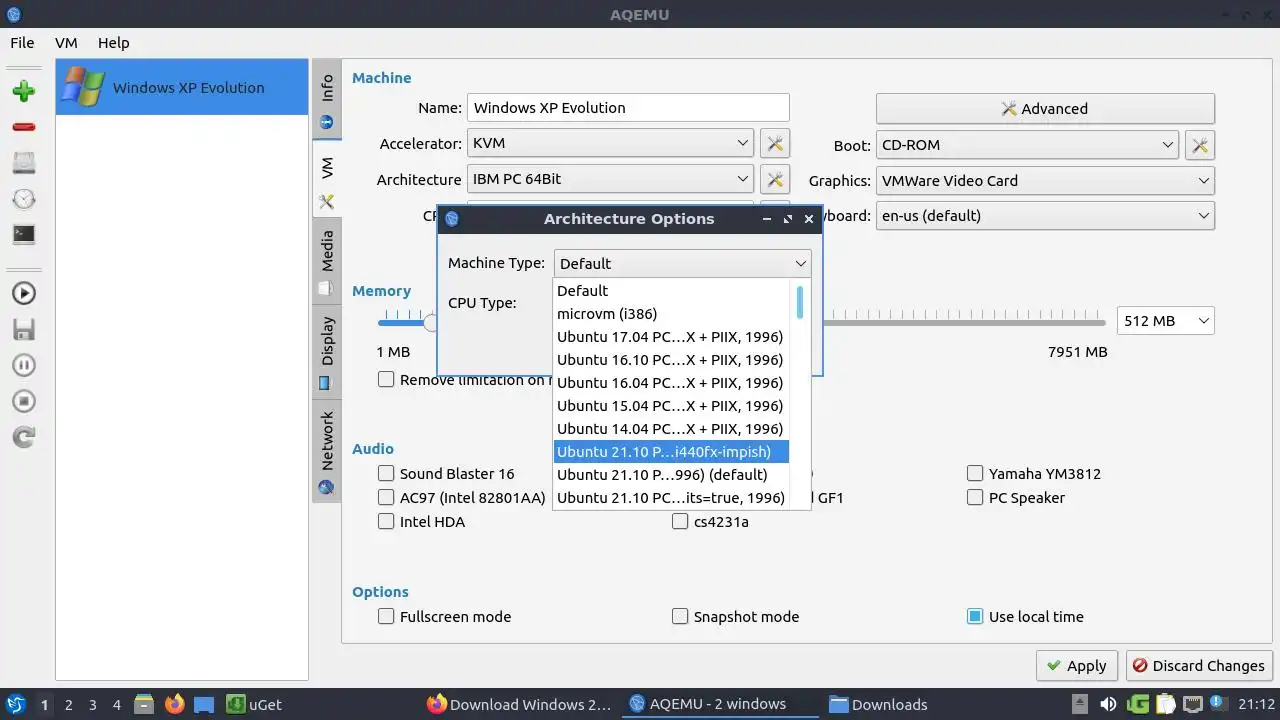Screen dimensions: 1280x720
Task: Stop the VM using the stop icon
Action: (x=24, y=401)
